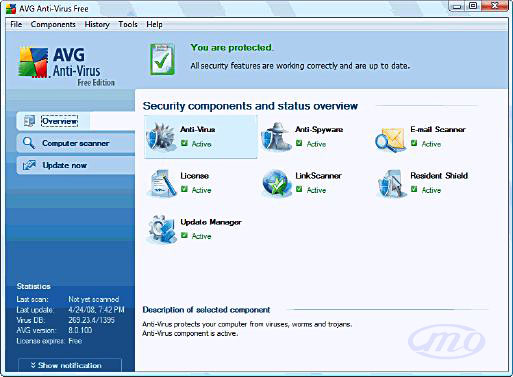Click the Statistics heading
This screenshot has height=377, width=513.
point(34,286)
